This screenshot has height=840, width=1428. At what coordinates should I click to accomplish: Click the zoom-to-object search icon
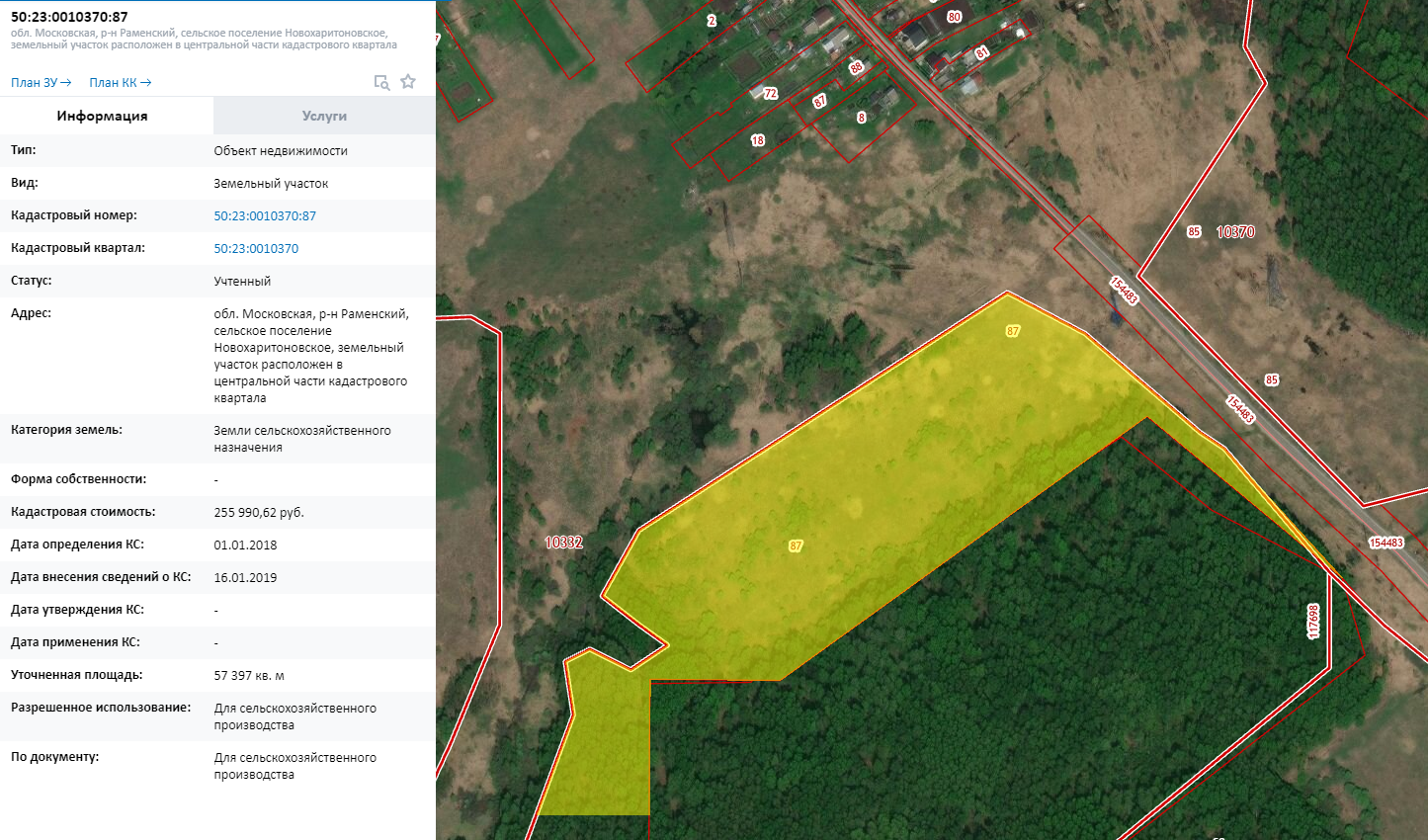coord(381,82)
